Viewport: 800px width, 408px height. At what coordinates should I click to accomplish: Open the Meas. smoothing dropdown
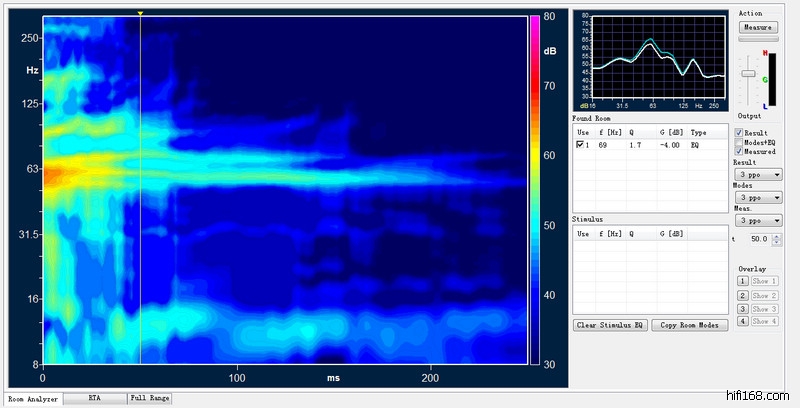[x=756, y=220]
